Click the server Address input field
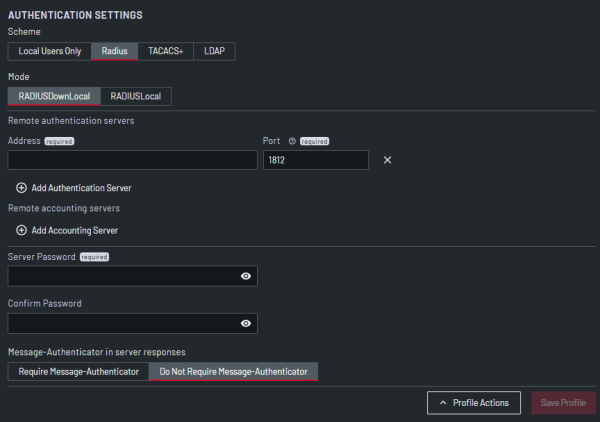This screenshot has height=422, width=600. click(x=132, y=160)
